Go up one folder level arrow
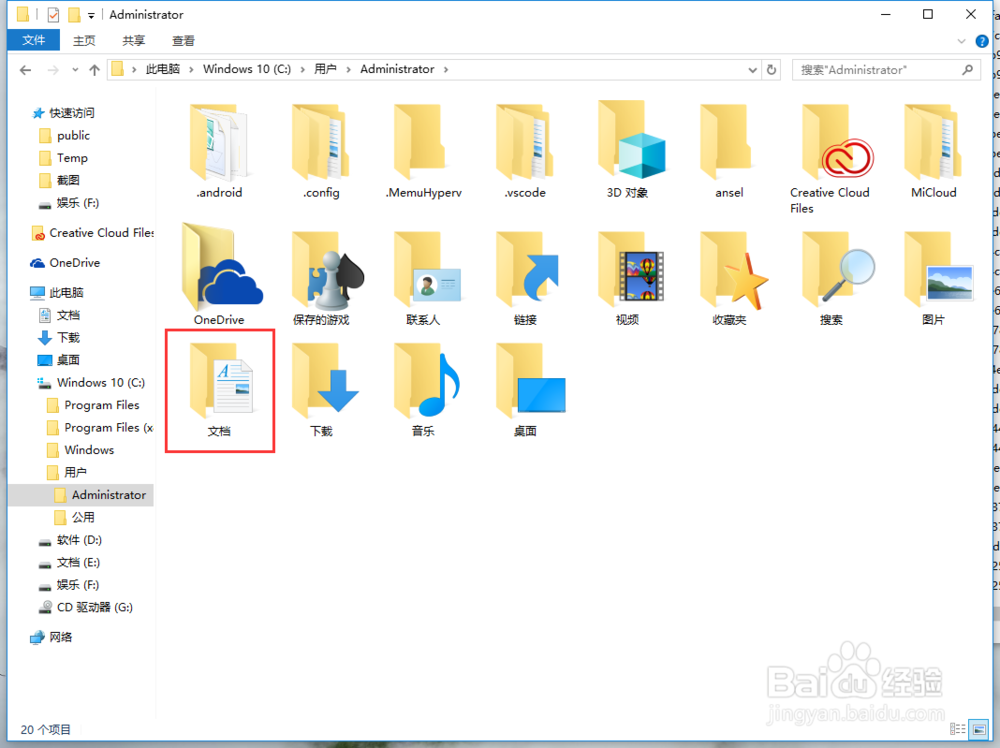Viewport: 1000px width, 748px height. 94,70
